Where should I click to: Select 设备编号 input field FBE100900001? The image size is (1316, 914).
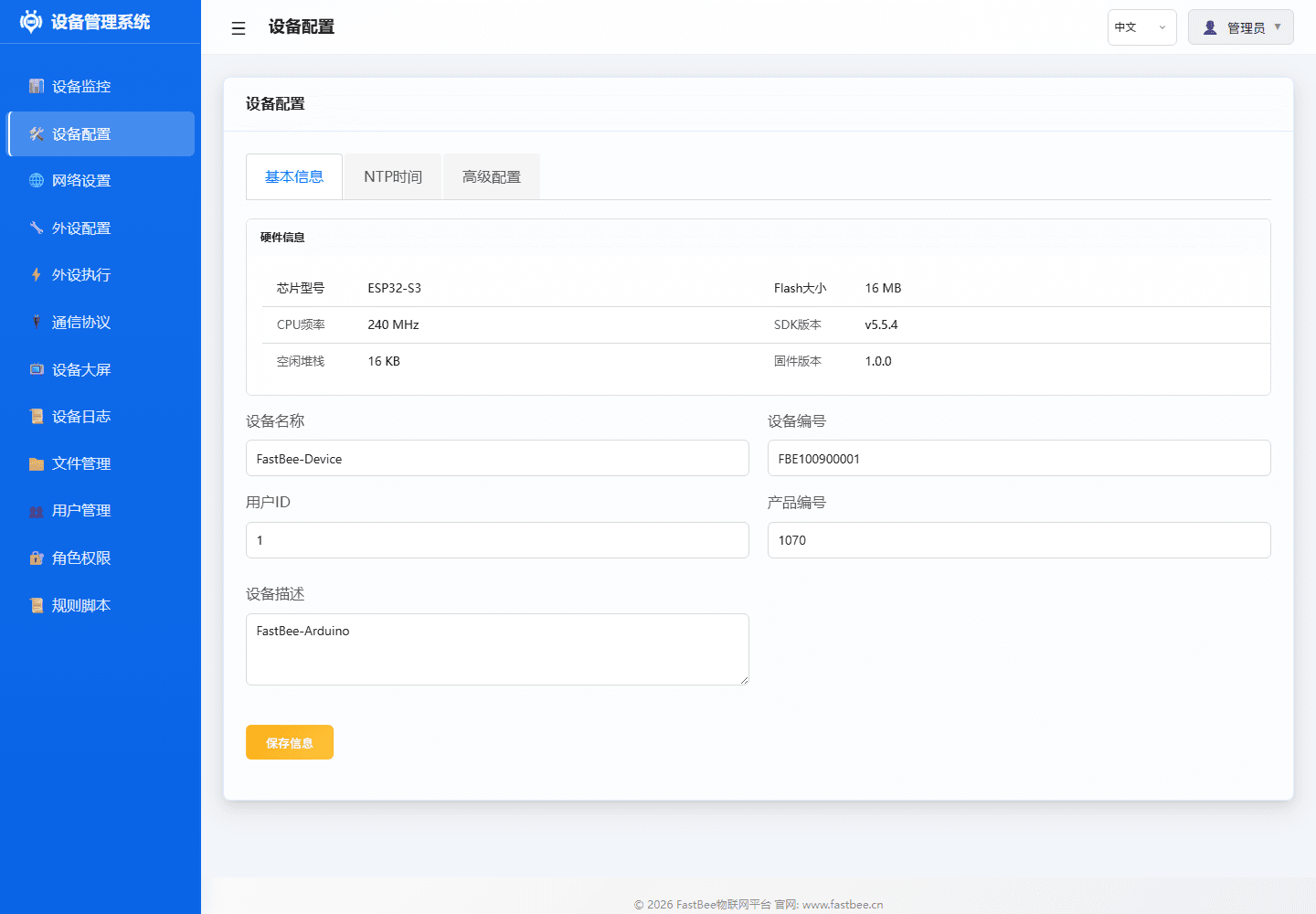coord(1019,458)
